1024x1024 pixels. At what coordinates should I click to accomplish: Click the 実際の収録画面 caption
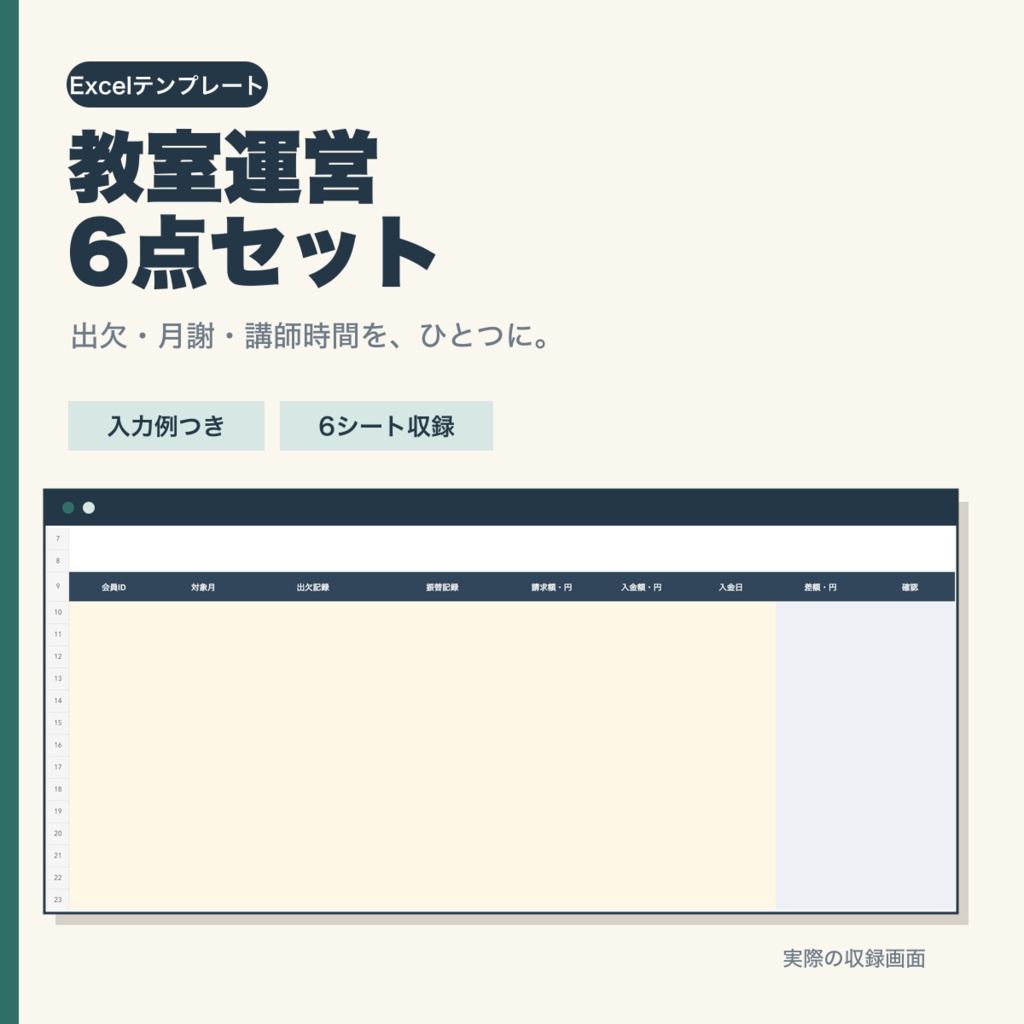pyautogui.click(x=854, y=959)
